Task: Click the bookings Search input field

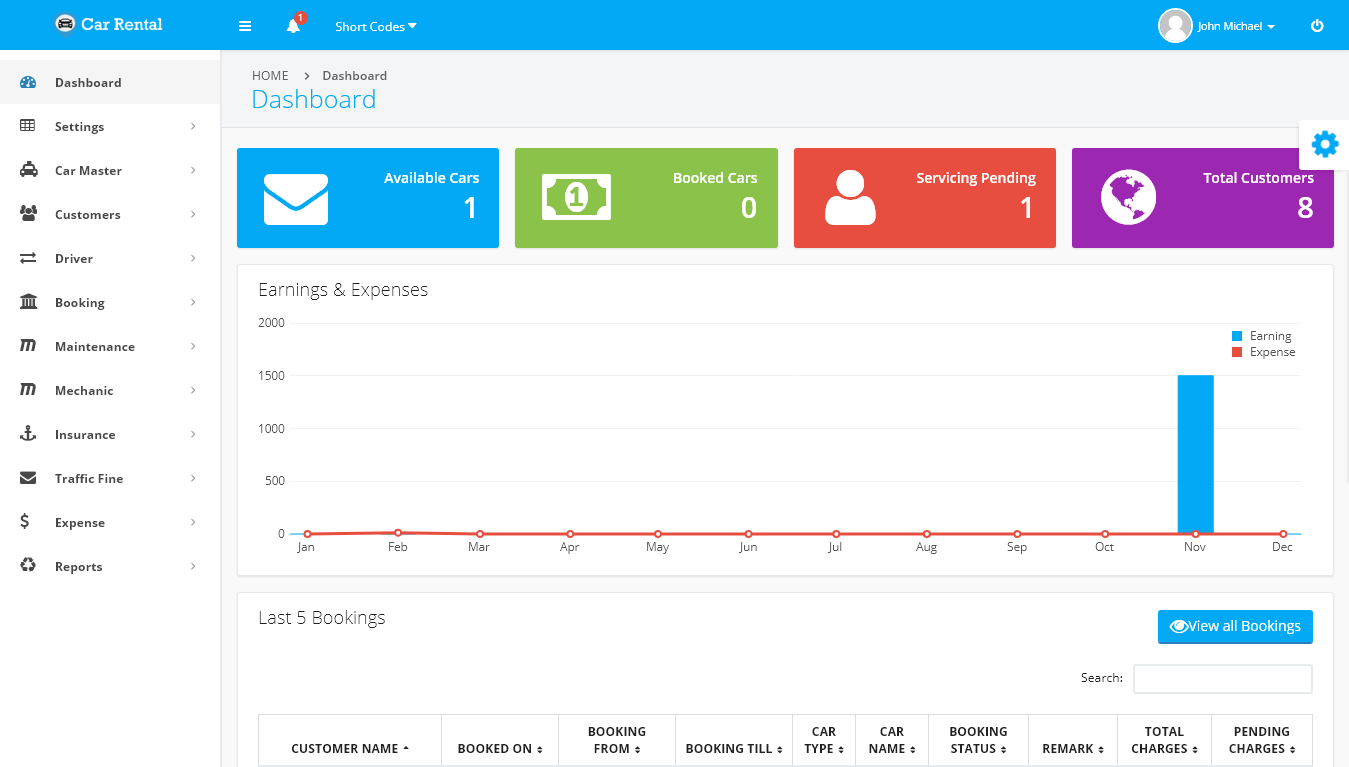Action: pos(1222,678)
